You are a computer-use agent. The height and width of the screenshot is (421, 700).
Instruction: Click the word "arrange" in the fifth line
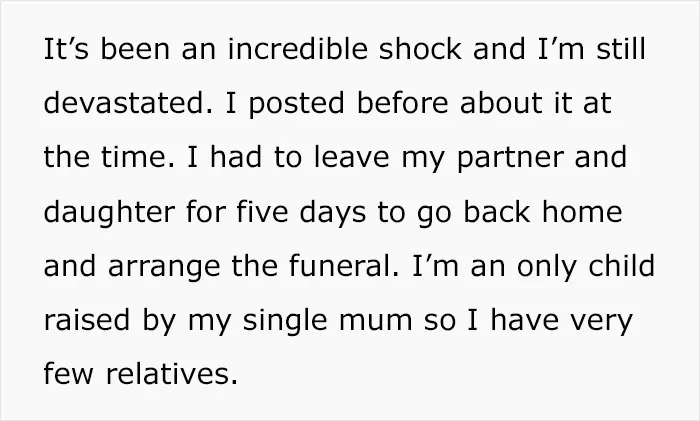coord(164,267)
